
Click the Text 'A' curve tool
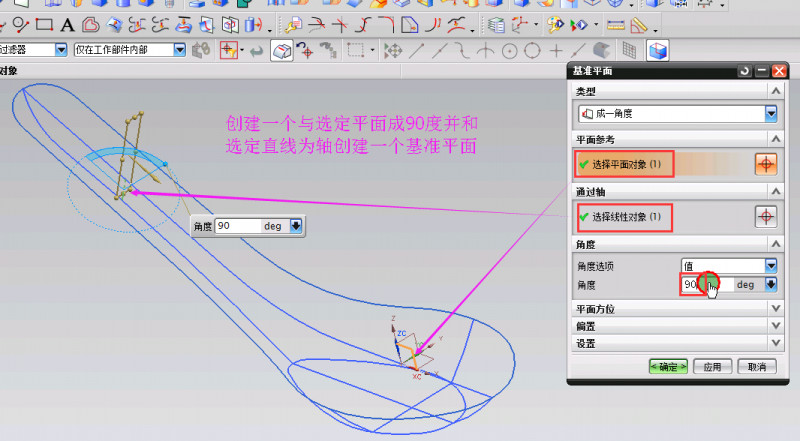pyautogui.click(x=67, y=24)
